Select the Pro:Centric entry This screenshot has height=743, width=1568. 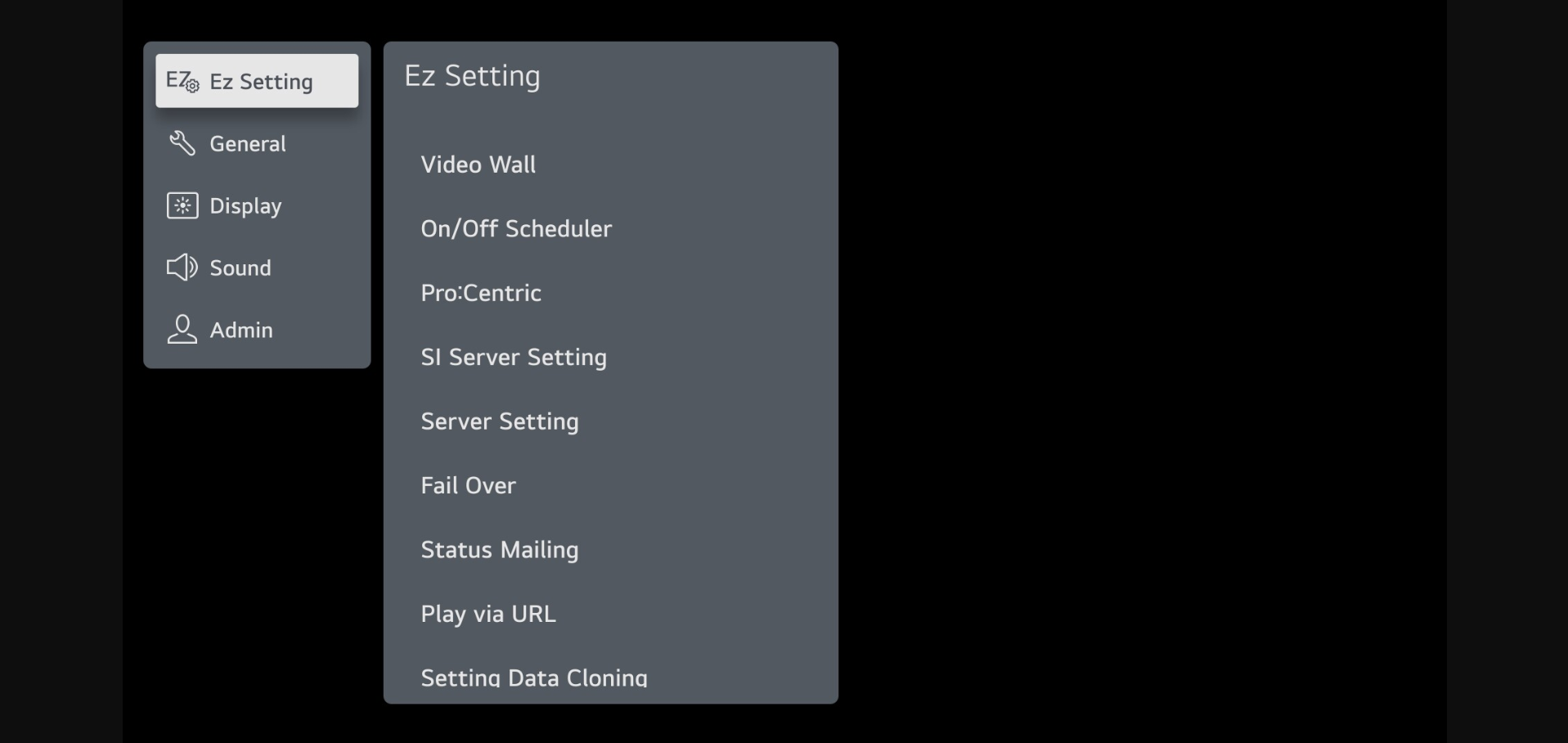coord(481,293)
